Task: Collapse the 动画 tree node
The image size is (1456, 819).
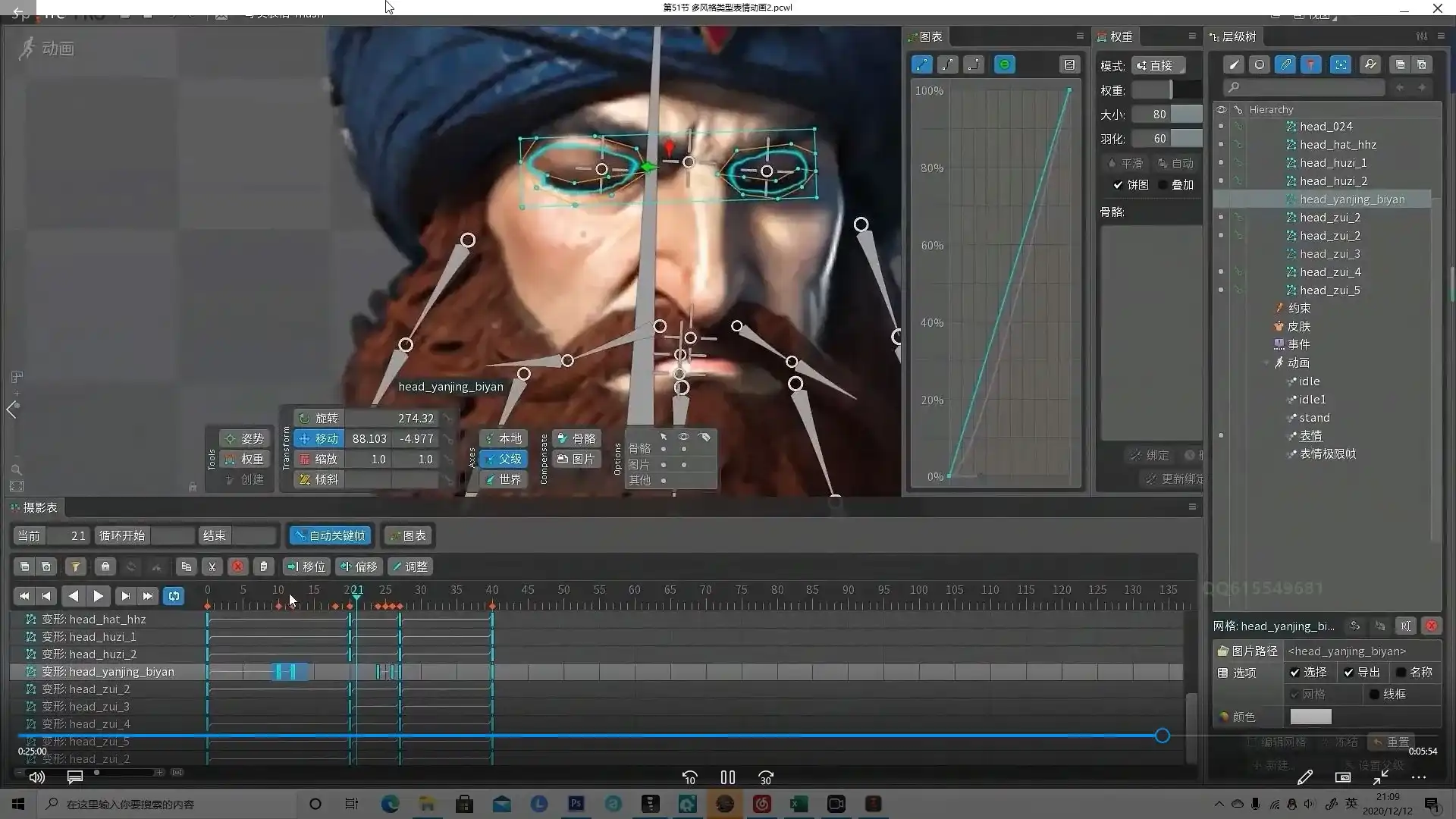Action: click(x=1266, y=363)
